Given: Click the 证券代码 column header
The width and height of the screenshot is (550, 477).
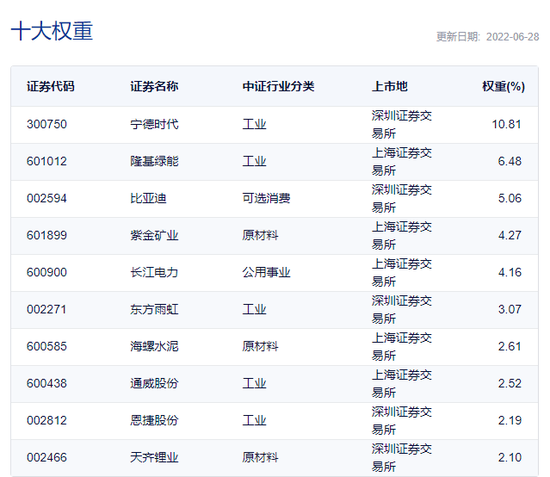Looking at the screenshot, I should [51, 86].
